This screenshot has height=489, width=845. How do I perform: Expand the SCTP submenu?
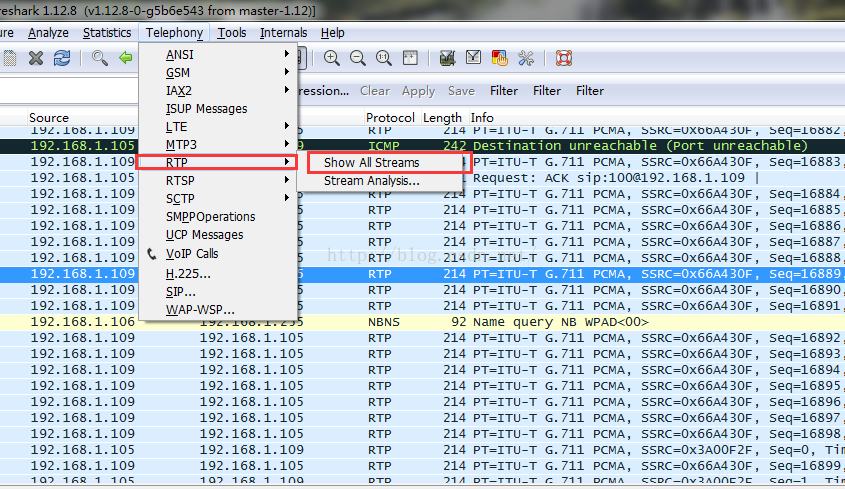[218, 198]
